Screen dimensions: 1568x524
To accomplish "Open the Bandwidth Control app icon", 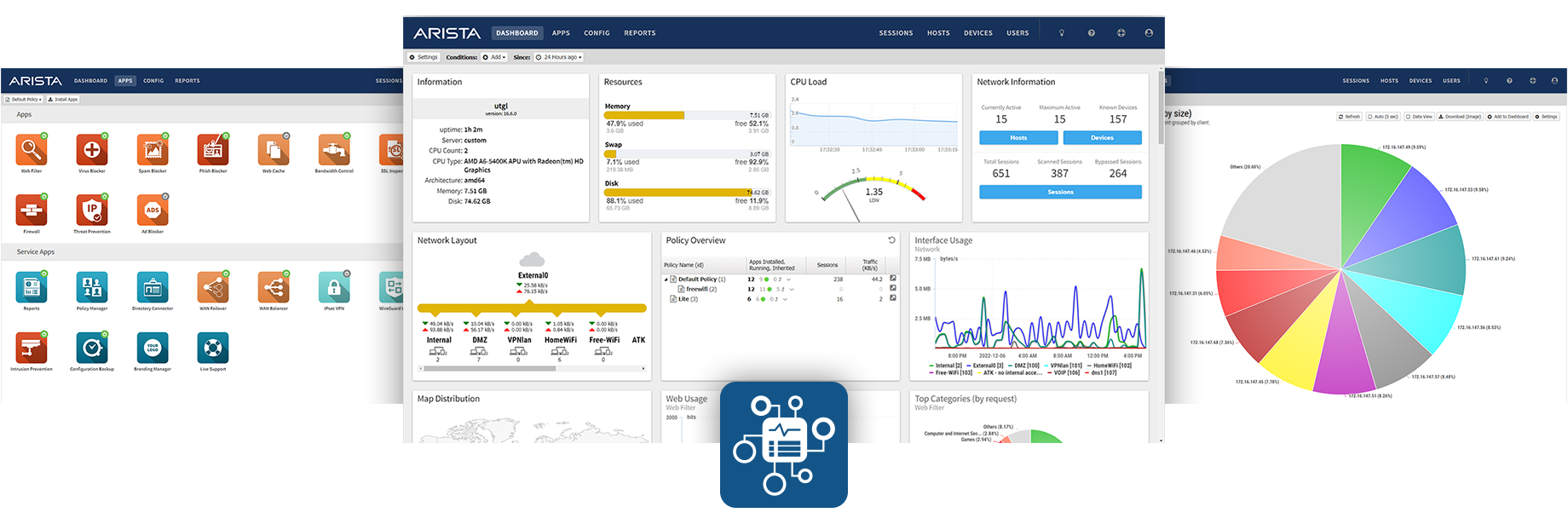I will pyautogui.click(x=334, y=150).
